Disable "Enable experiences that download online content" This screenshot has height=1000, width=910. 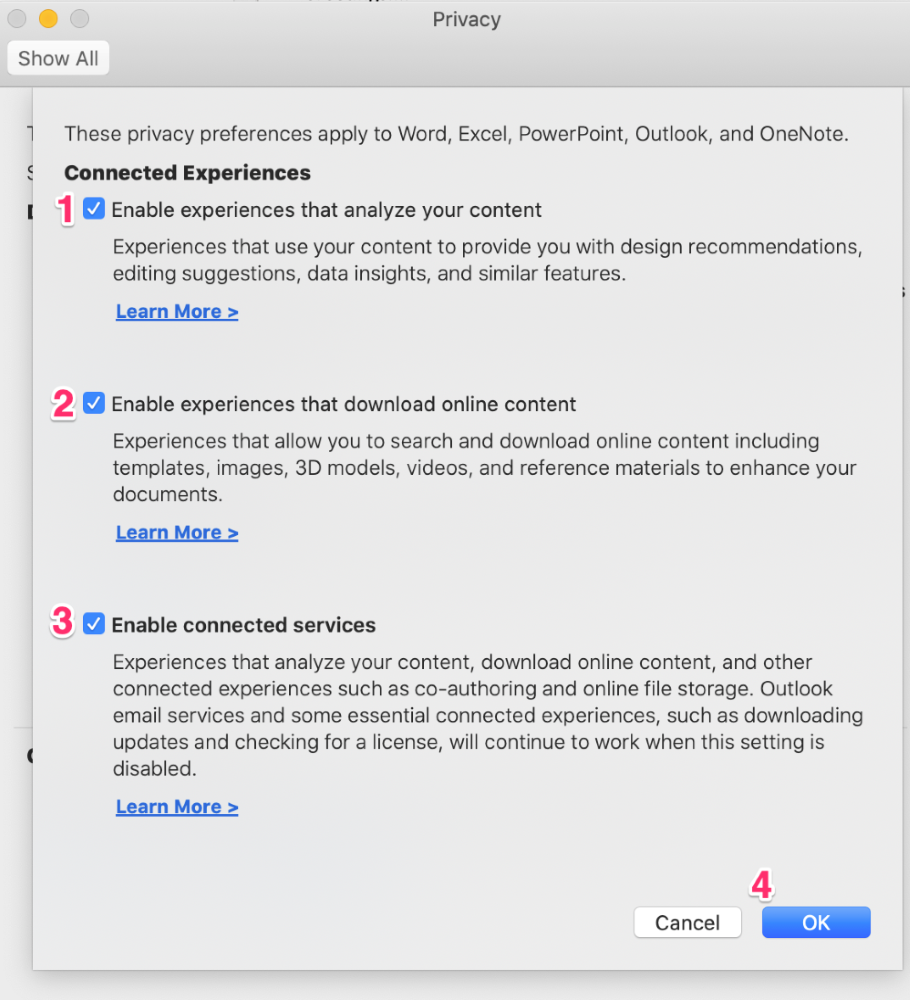[93, 403]
